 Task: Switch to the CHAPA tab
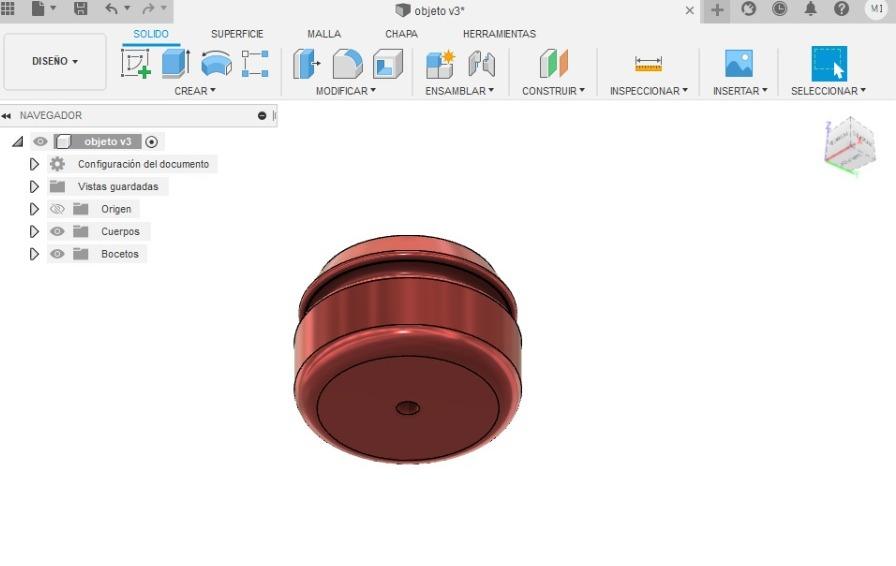tap(401, 34)
